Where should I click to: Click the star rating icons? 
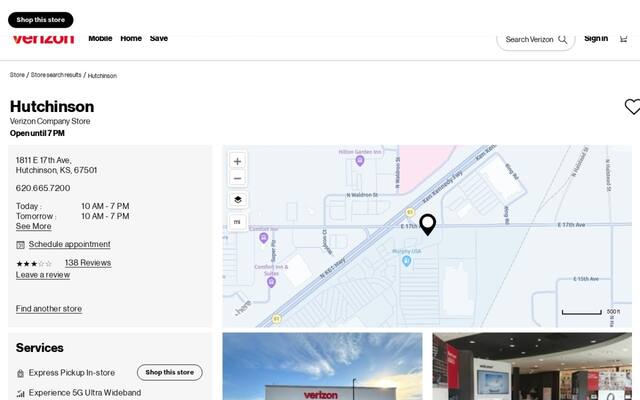[34, 264]
